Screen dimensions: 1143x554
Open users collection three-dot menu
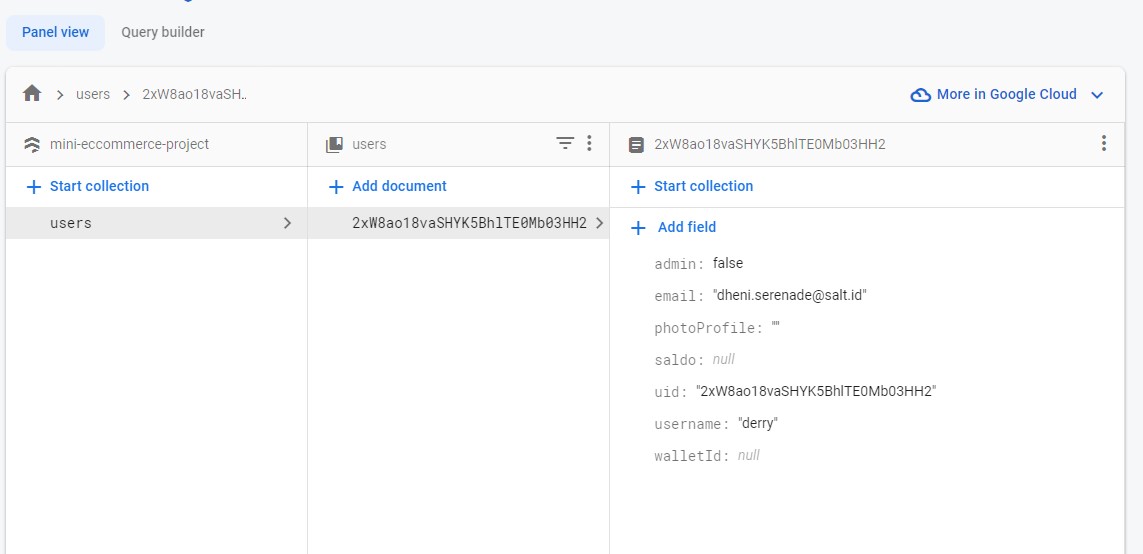(x=589, y=143)
